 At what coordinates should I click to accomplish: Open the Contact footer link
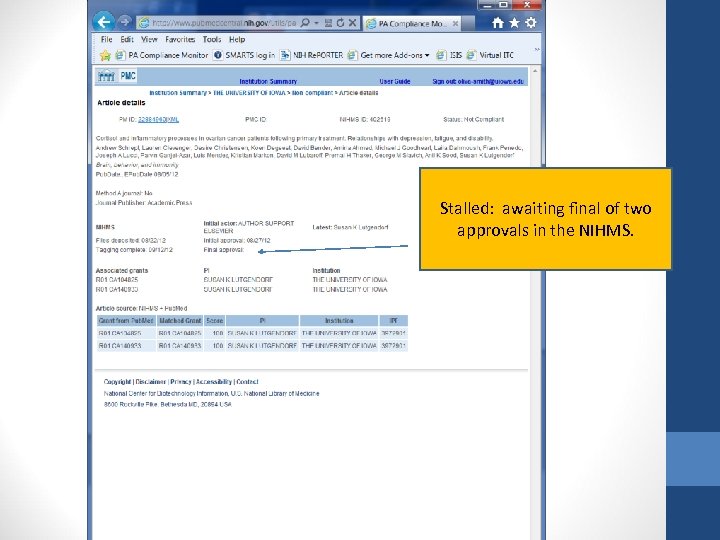point(248,382)
